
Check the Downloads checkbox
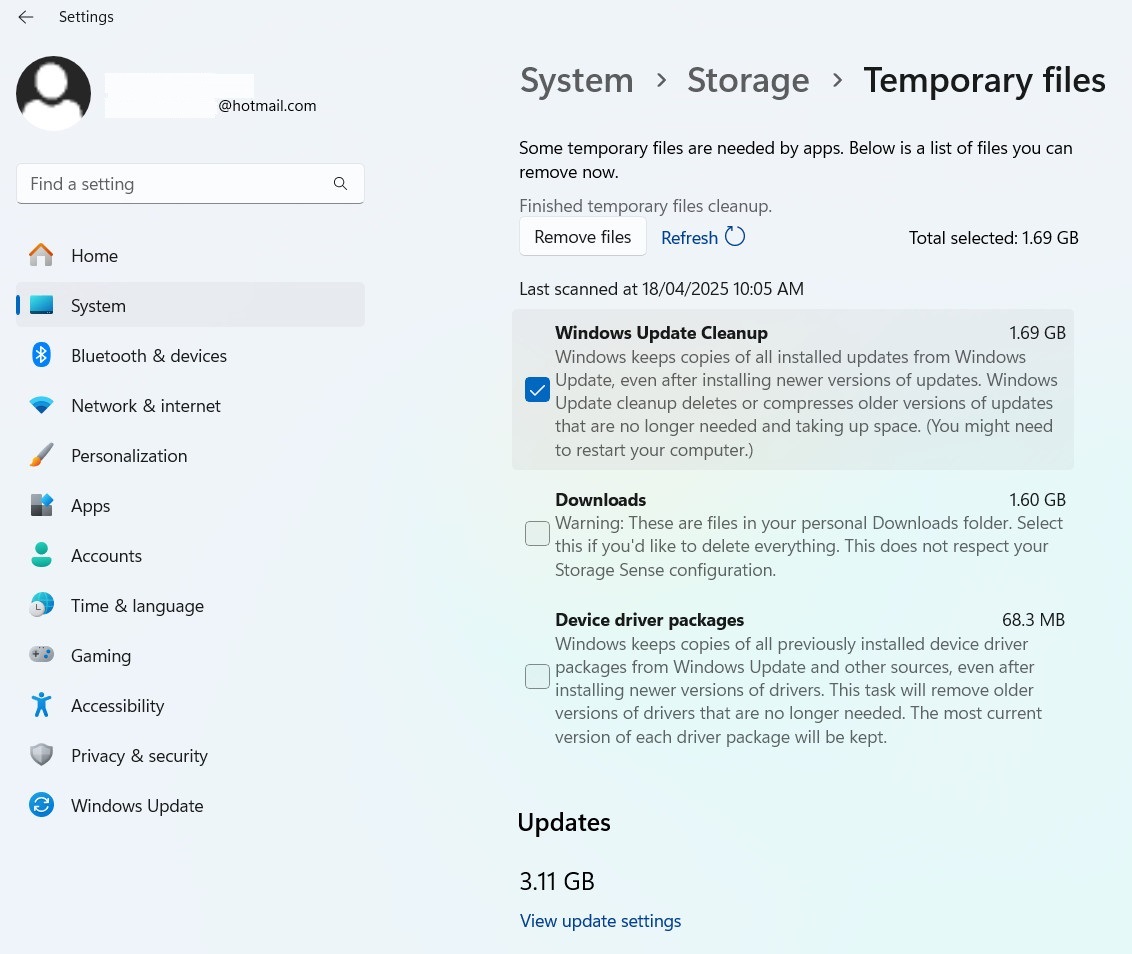pos(537,534)
